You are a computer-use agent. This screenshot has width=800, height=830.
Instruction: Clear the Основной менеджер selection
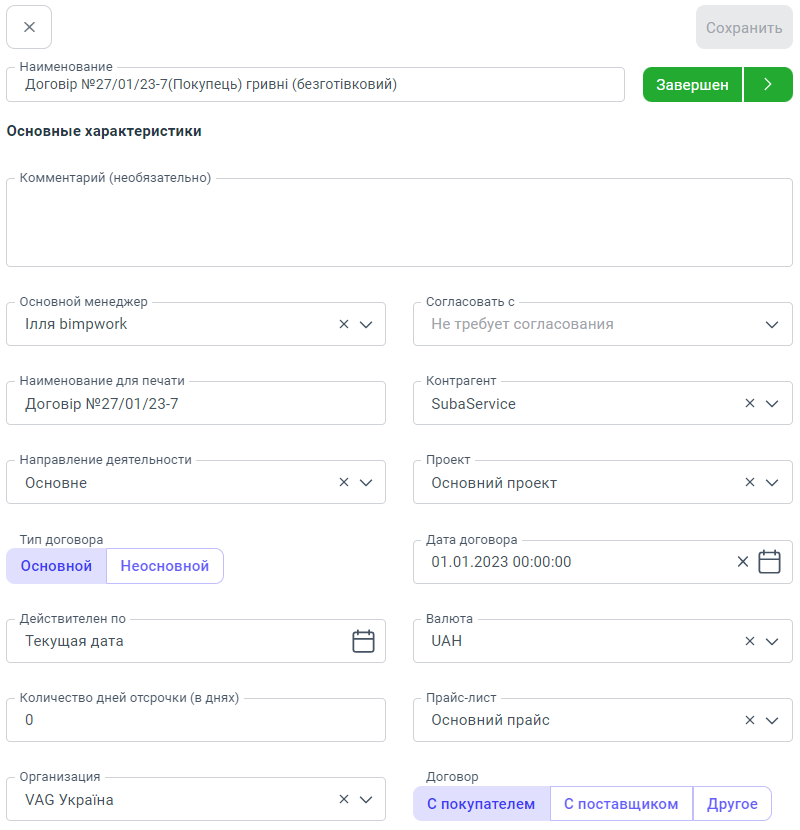[344, 324]
